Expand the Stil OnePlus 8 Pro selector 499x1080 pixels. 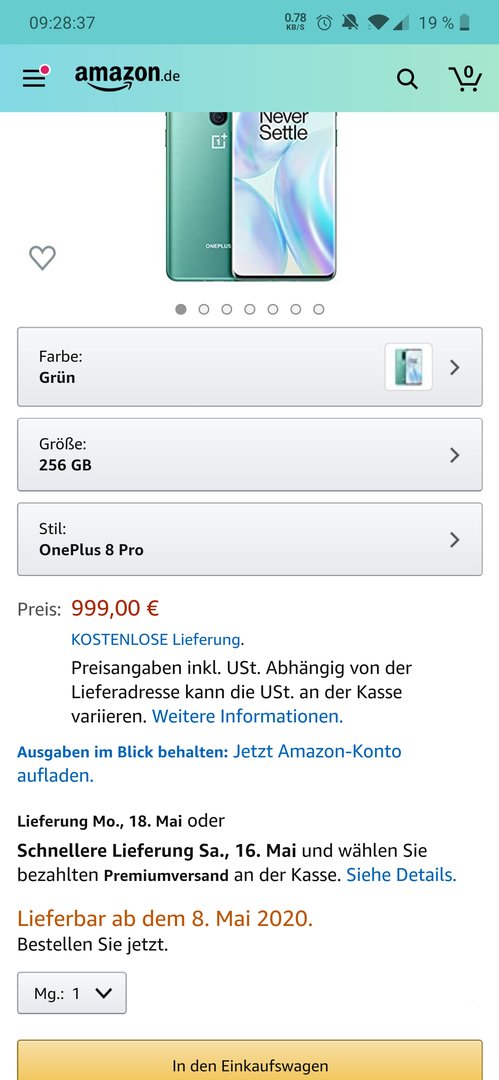point(250,539)
